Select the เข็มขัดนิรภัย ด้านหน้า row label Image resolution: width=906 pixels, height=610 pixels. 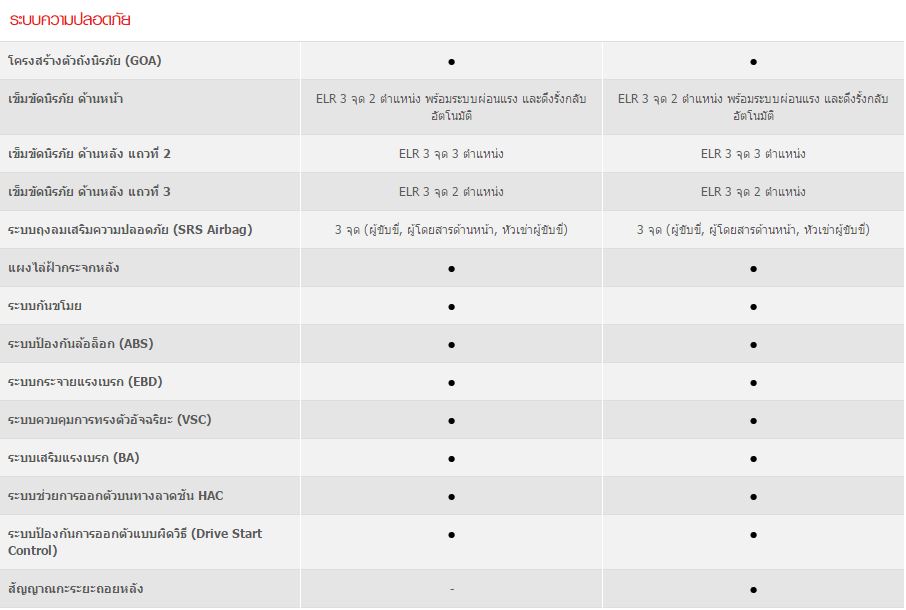coord(65,99)
